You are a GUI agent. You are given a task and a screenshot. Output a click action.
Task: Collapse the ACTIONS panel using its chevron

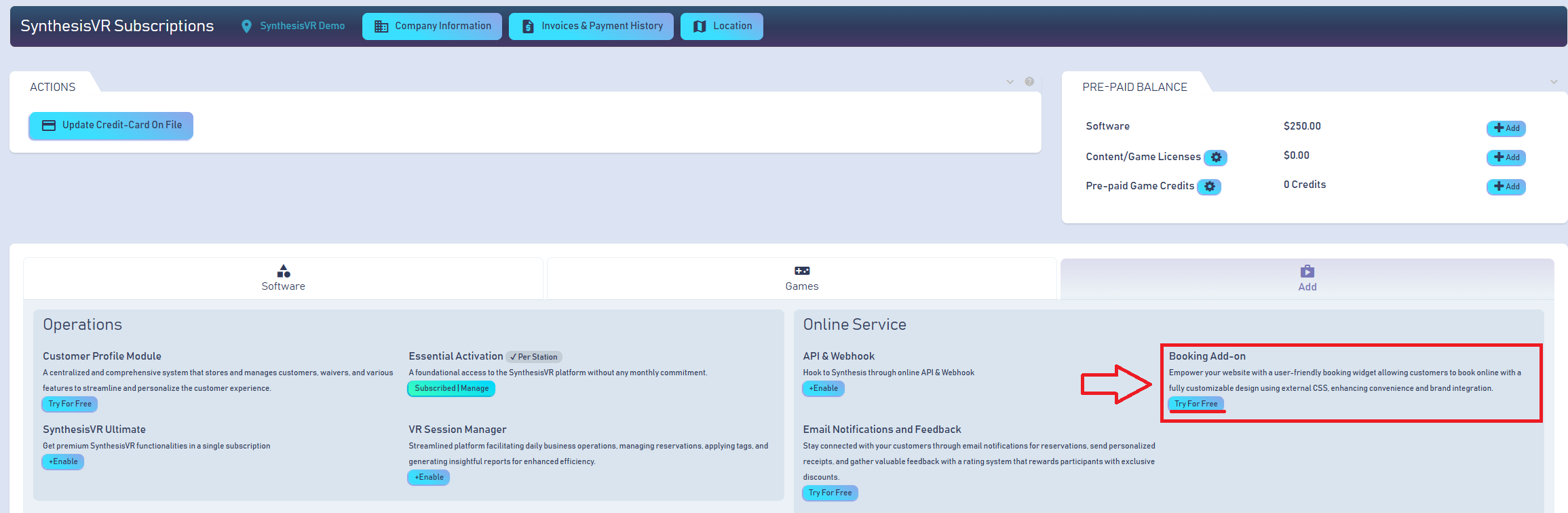1010,82
